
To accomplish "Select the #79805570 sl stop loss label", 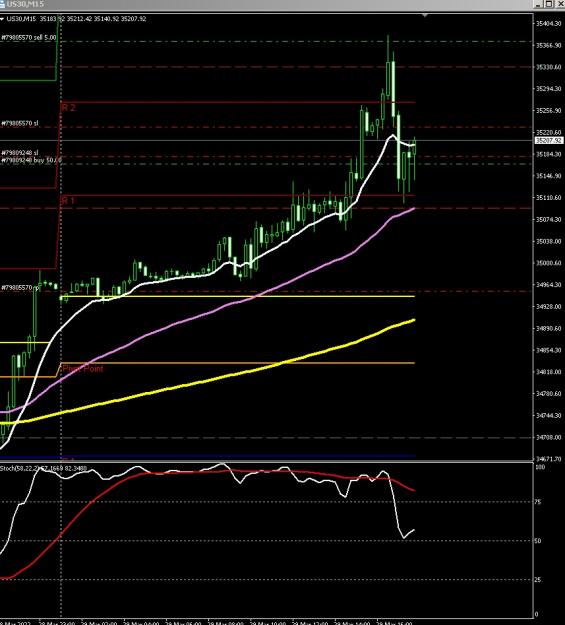I will pyautogui.click(x=20, y=123).
